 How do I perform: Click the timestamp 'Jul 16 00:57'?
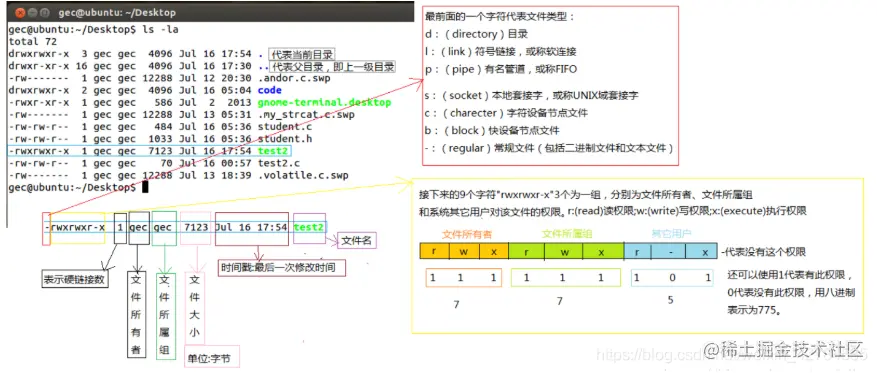tap(215, 163)
